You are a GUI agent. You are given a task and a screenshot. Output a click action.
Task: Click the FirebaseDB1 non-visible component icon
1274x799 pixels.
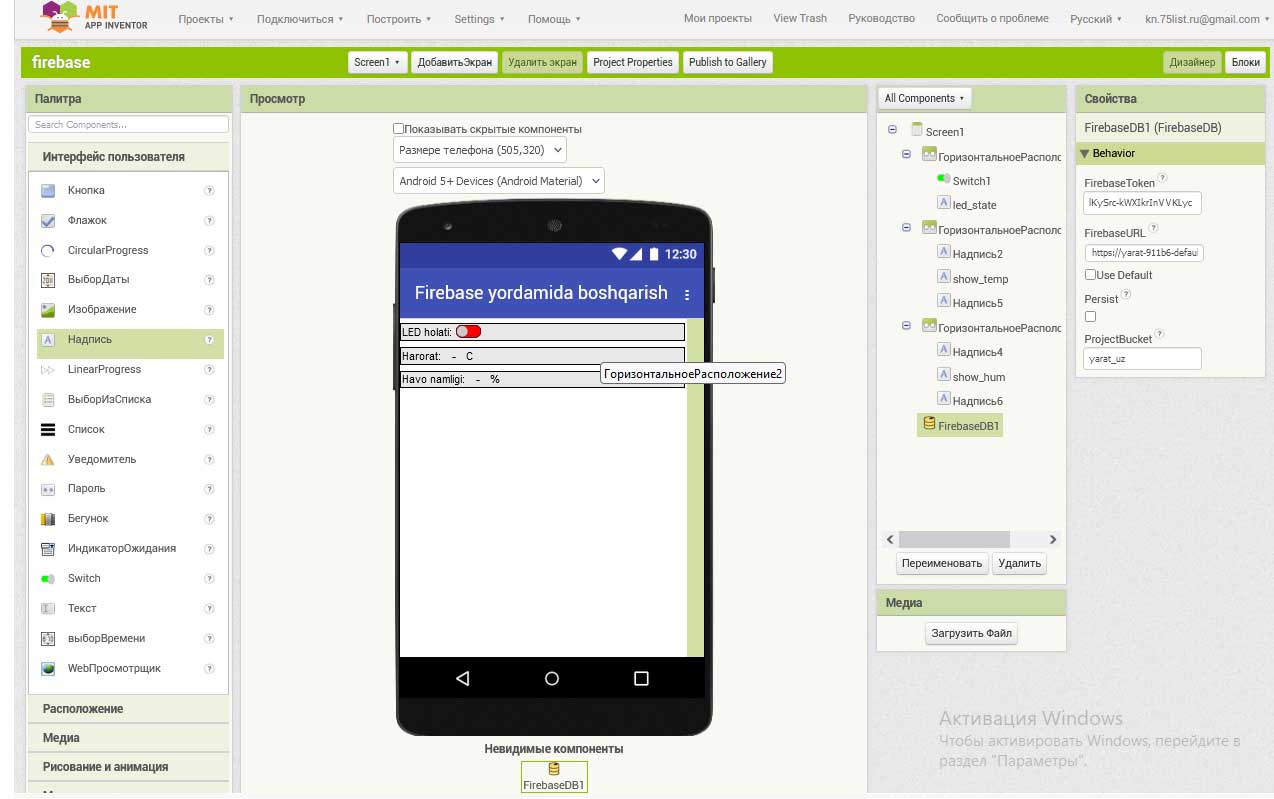click(x=554, y=769)
